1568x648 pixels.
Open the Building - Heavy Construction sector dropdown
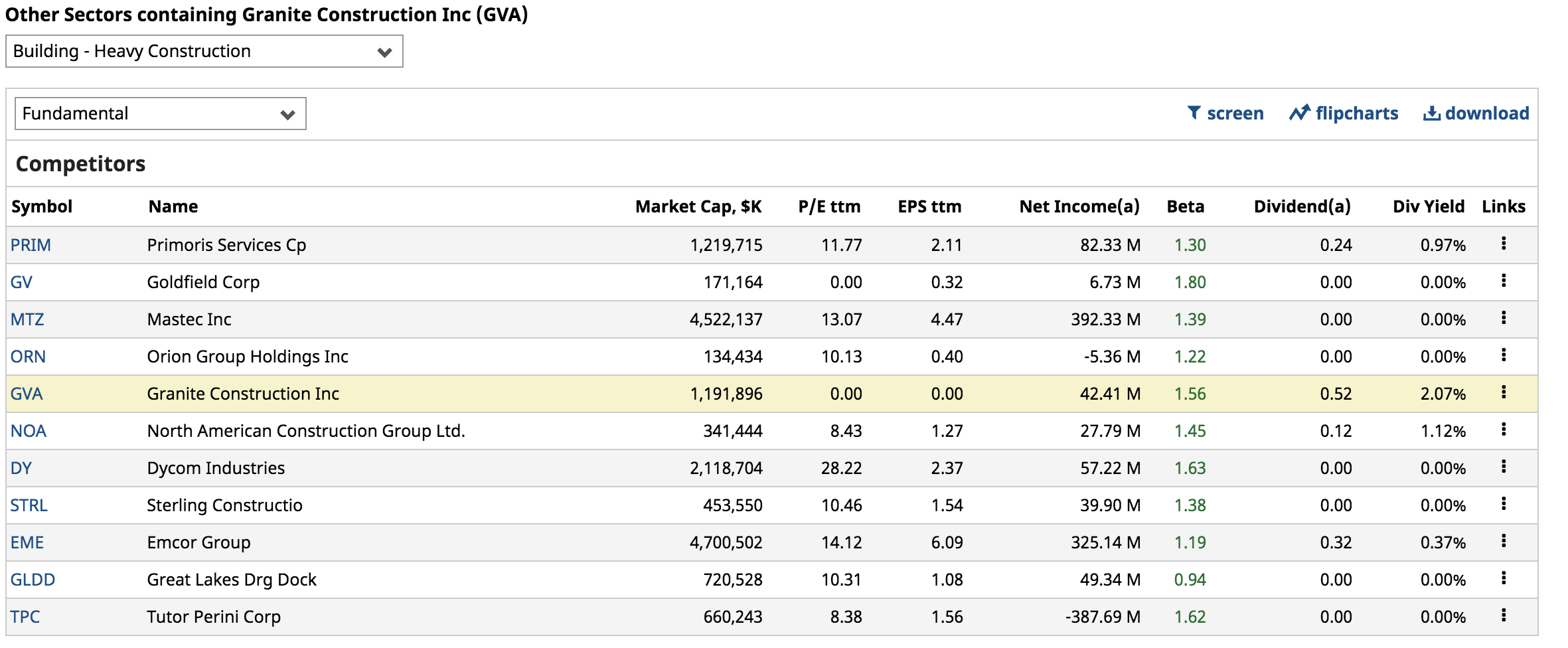click(x=204, y=51)
